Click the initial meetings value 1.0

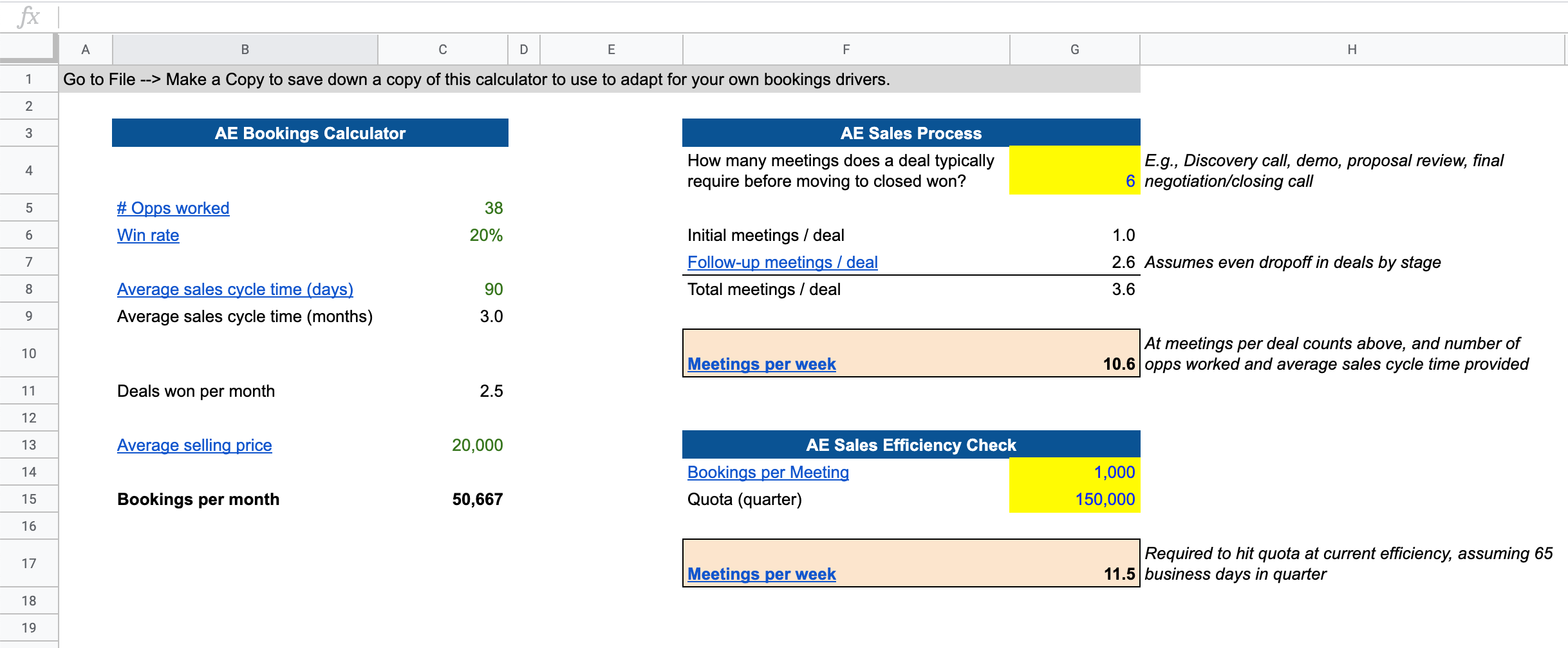pyautogui.click(x=1124, y=235)
